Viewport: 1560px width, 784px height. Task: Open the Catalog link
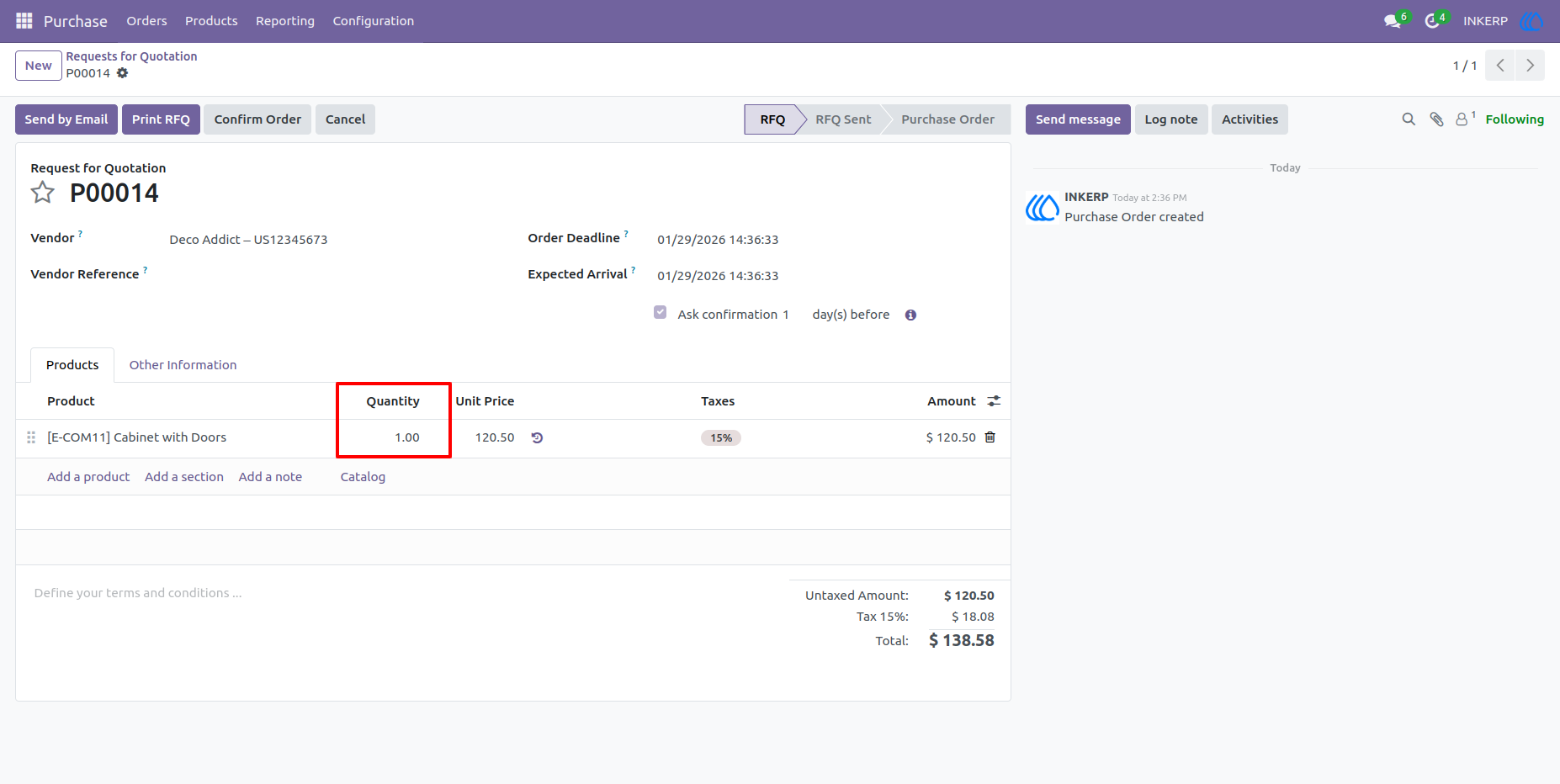point(363,477)
